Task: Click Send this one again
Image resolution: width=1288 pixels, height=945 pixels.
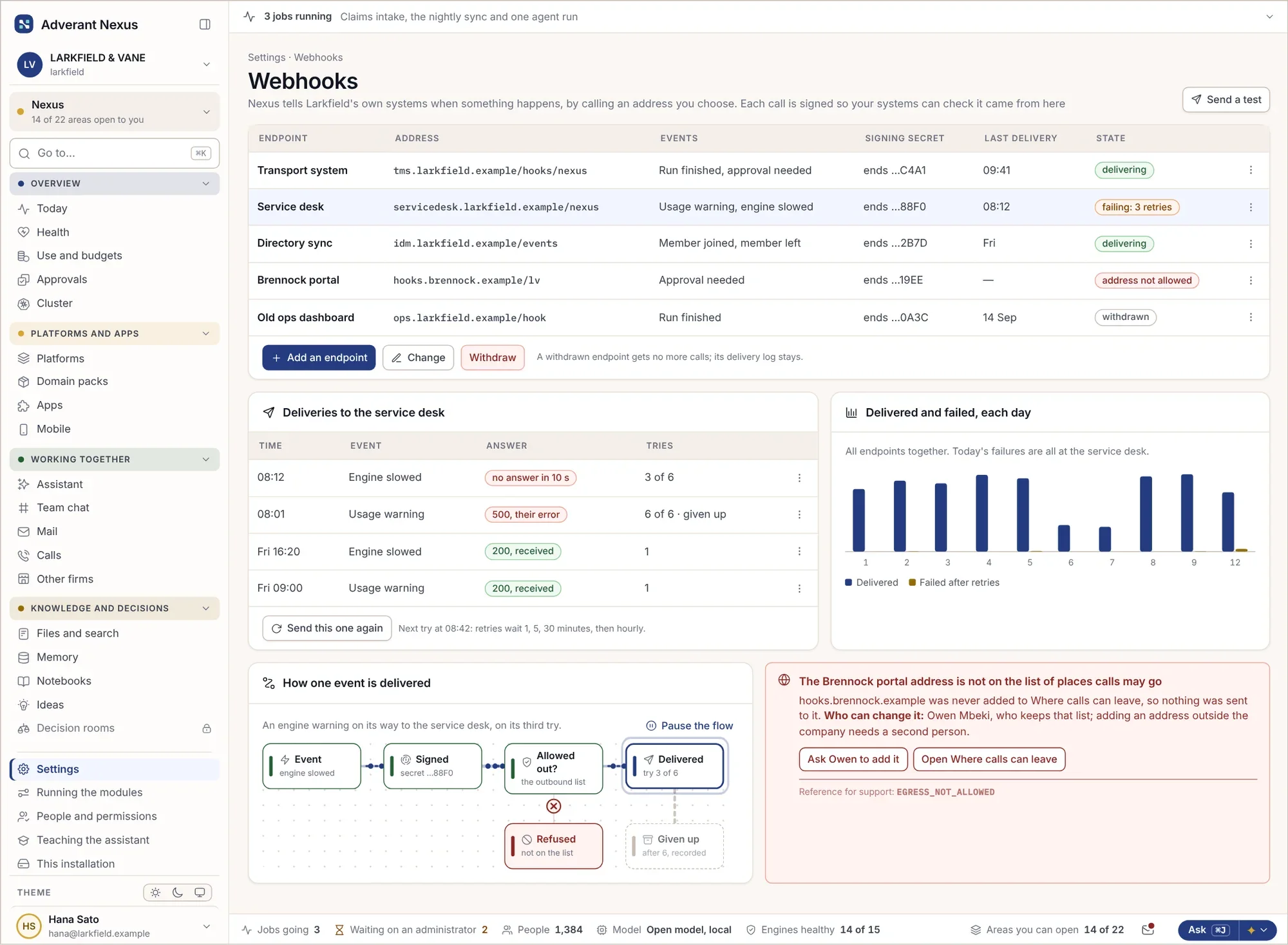Action: (327, 628)
